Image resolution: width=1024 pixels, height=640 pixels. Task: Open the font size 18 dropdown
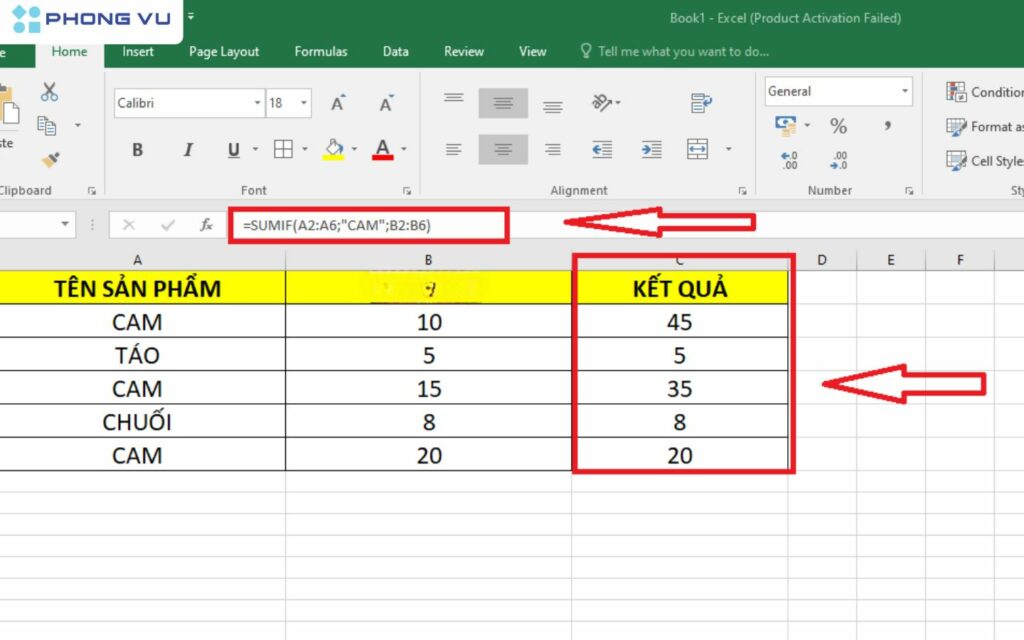tap(303, 103)
